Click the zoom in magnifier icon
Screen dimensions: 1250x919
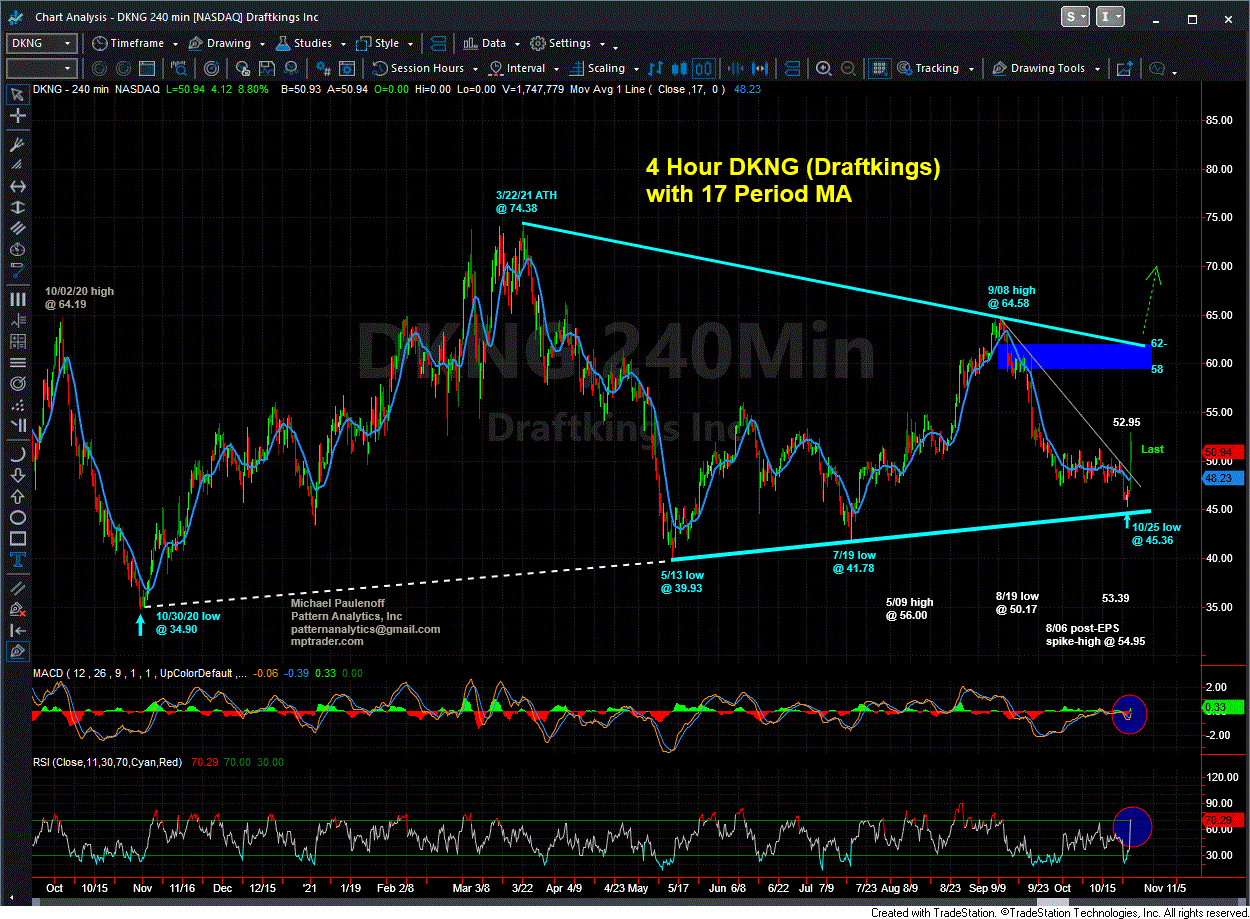[x=823, y=68]
